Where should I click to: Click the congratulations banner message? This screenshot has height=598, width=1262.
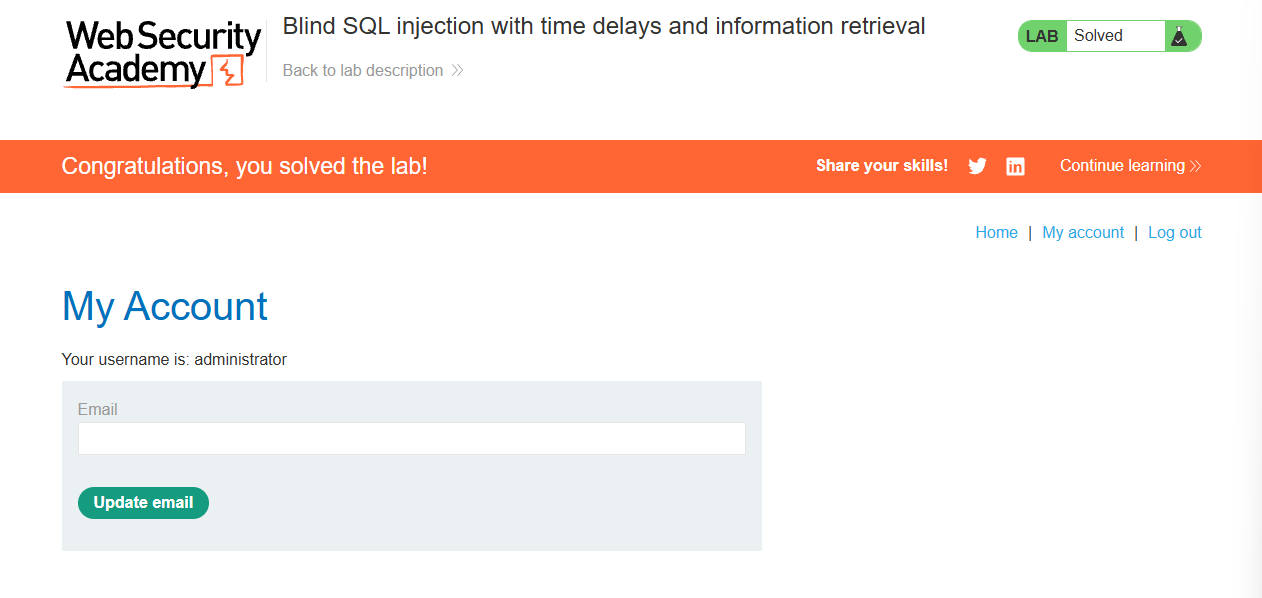point(244,166)
